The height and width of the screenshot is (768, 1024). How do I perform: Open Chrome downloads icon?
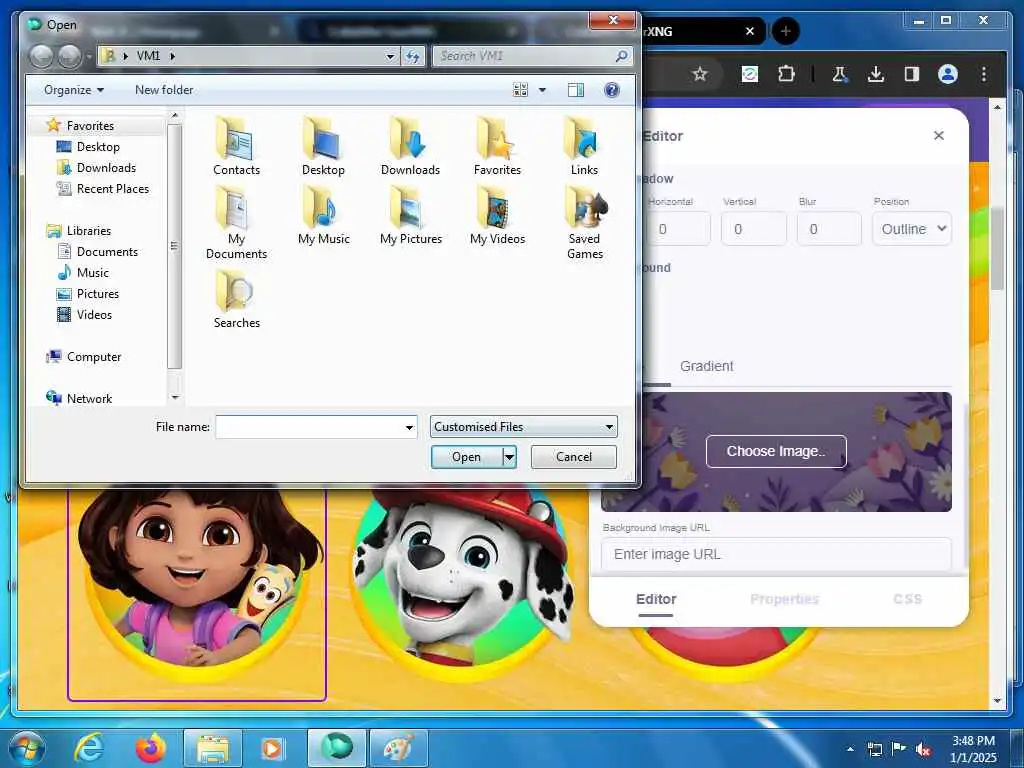tap(876, 74)
